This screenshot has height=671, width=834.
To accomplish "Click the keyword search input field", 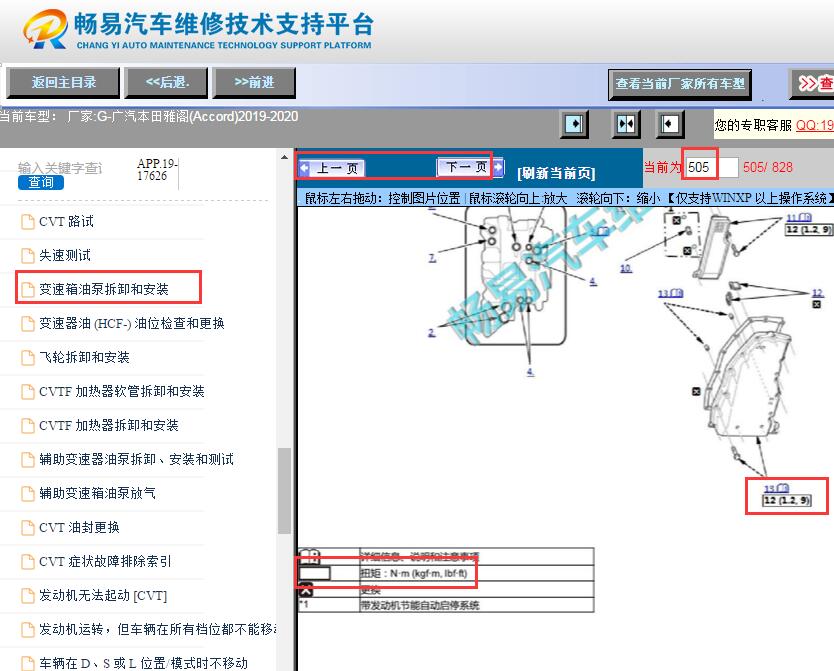I will coord(60,168).
